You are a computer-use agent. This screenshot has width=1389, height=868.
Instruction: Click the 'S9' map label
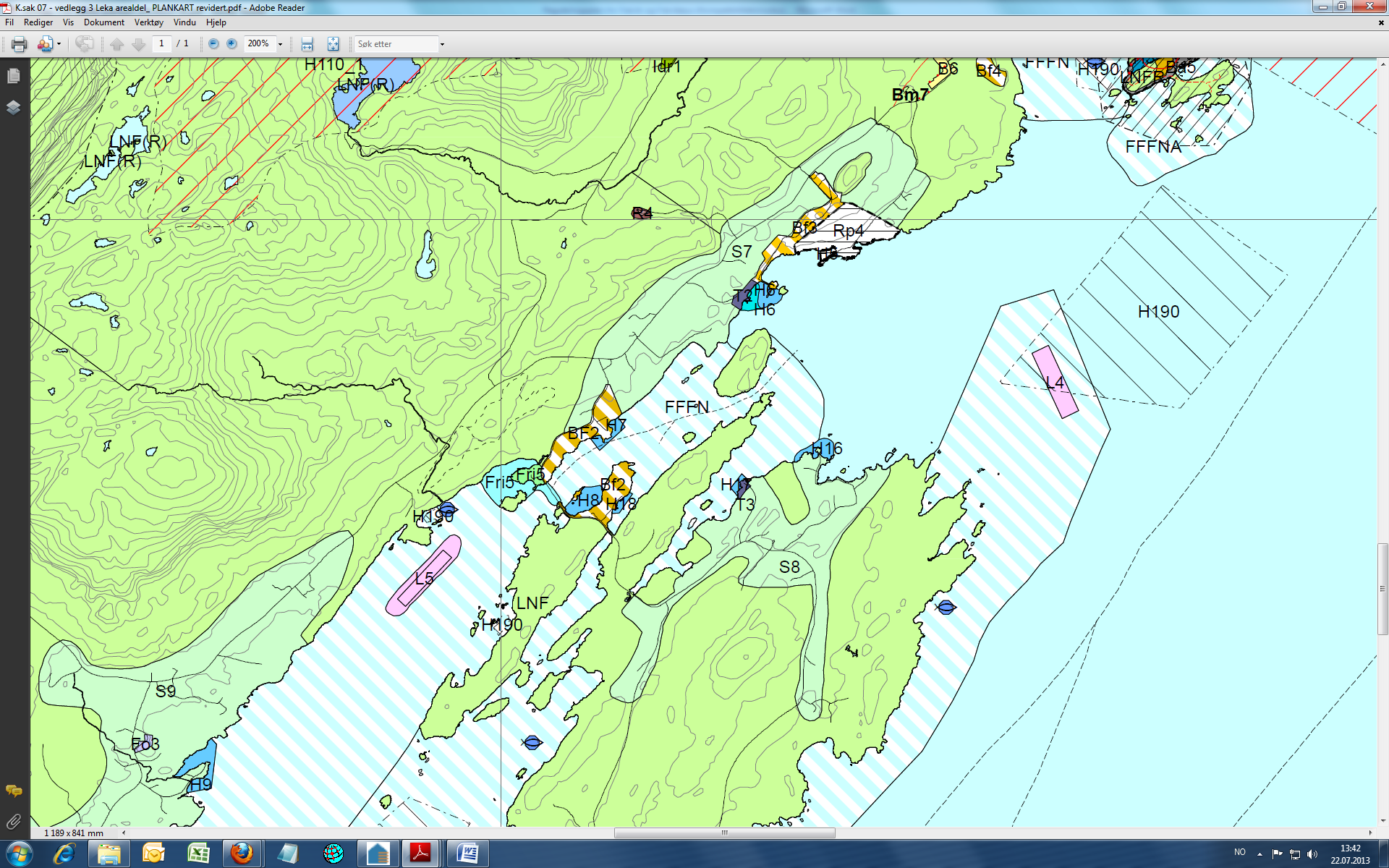(x=166, y=691)
